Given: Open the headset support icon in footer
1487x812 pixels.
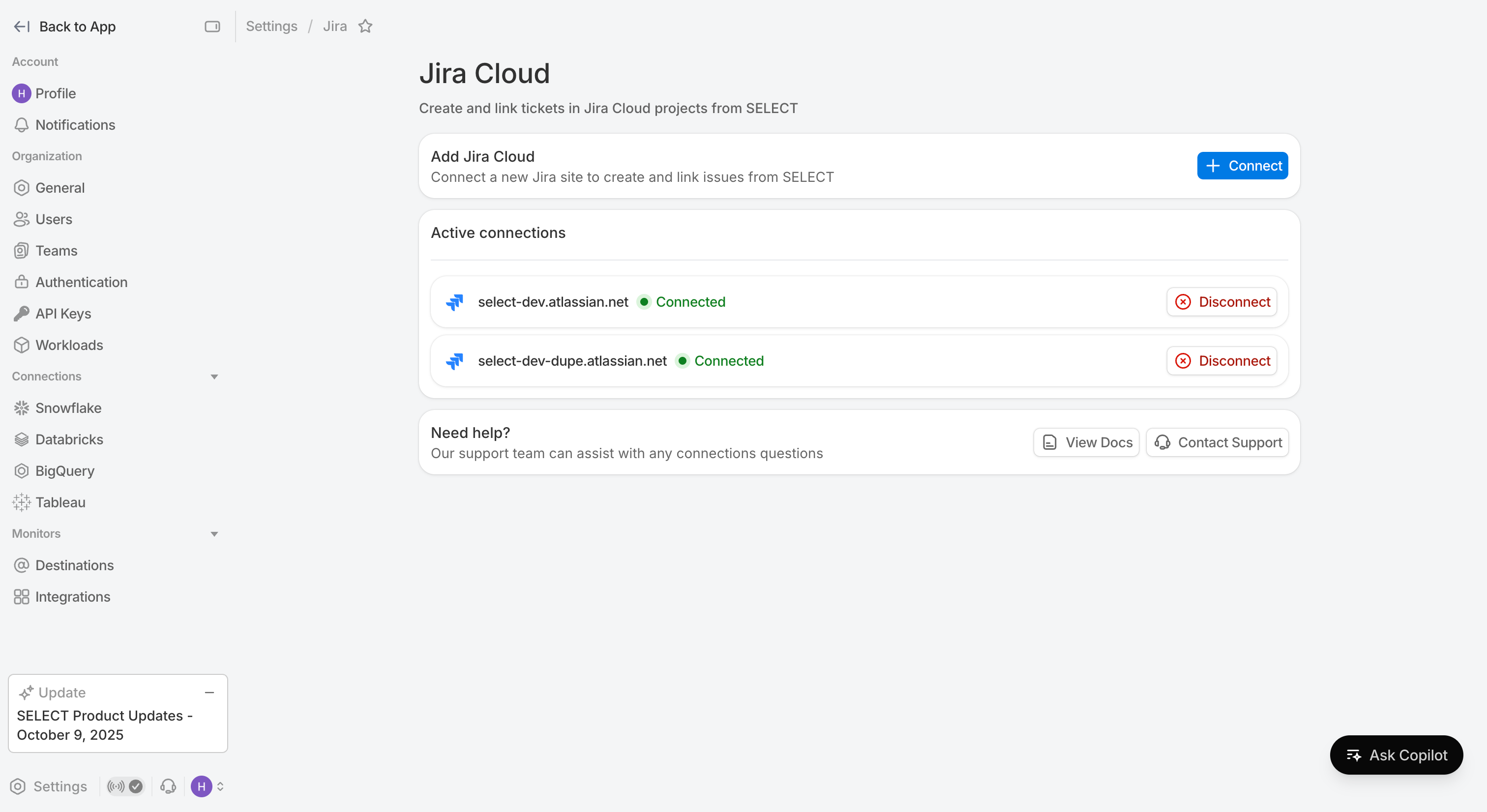Looking at the screenshot, I should click(x=168, y=786).
